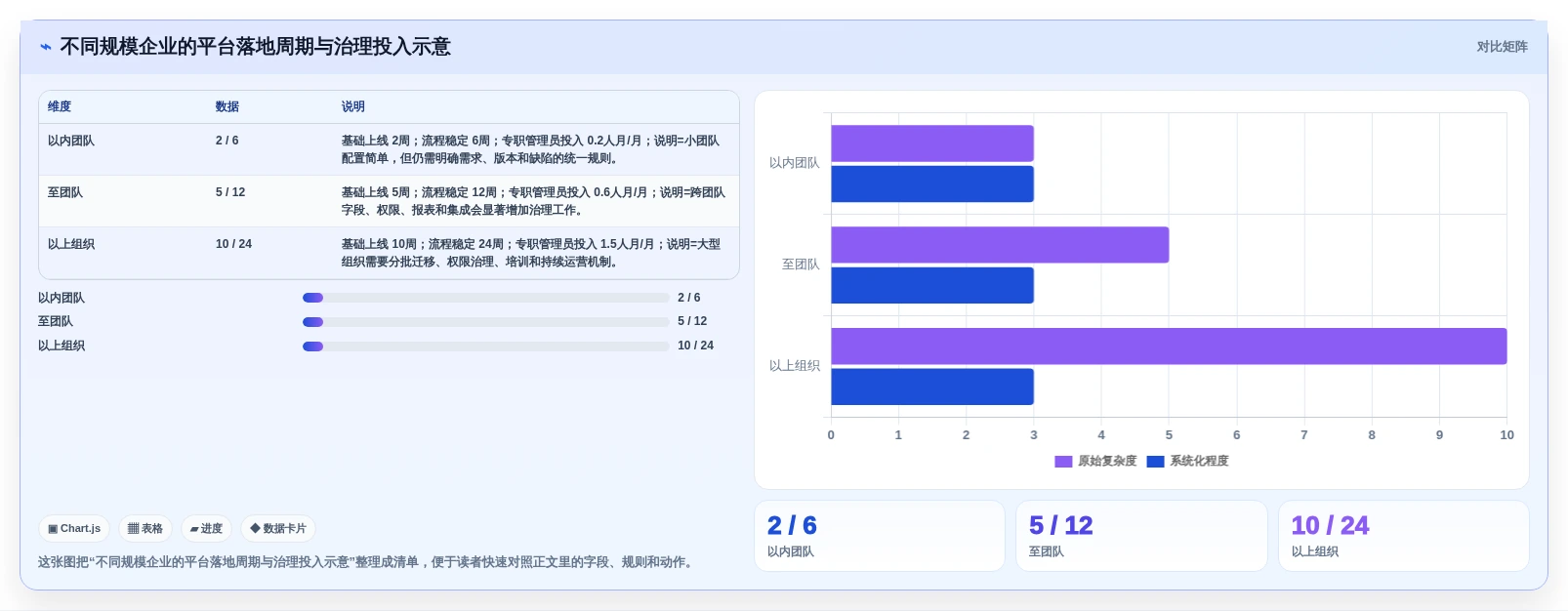Screen dimensions: 1568x611
Task: Click the 以内团队 progress bar
Action: [x=485, y=298]
